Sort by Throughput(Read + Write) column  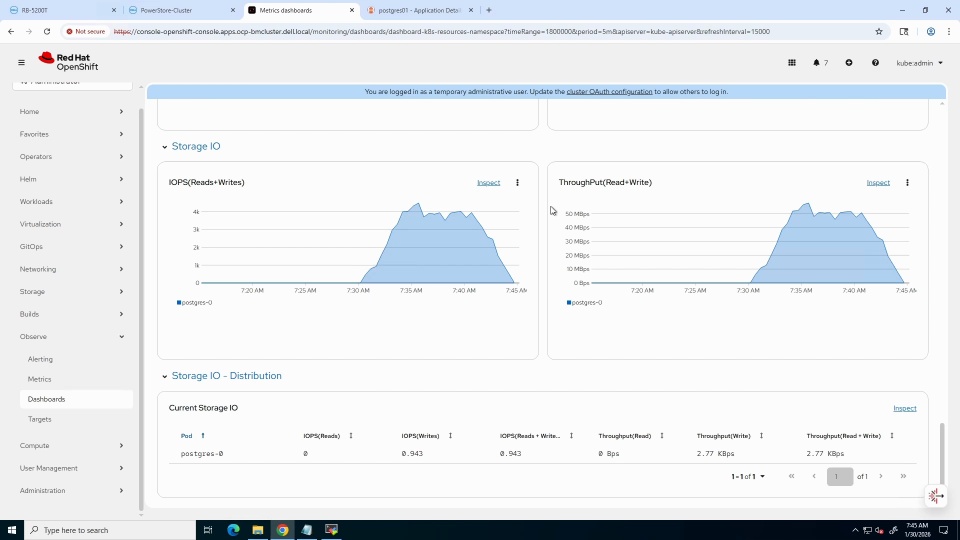(x=850, y=436)
